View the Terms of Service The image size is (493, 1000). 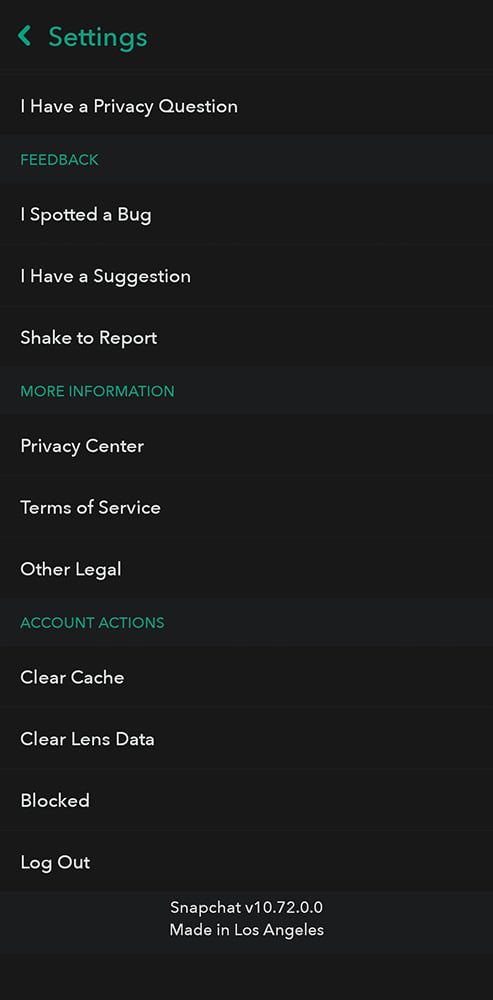[246, 508]
